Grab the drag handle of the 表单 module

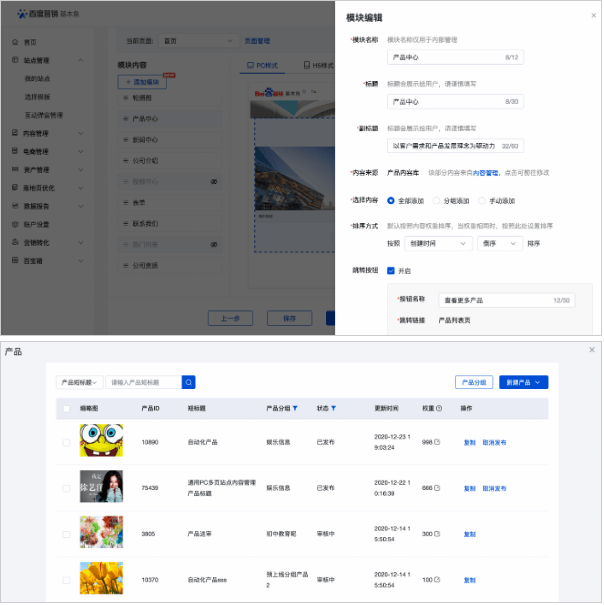click(125, 203)
